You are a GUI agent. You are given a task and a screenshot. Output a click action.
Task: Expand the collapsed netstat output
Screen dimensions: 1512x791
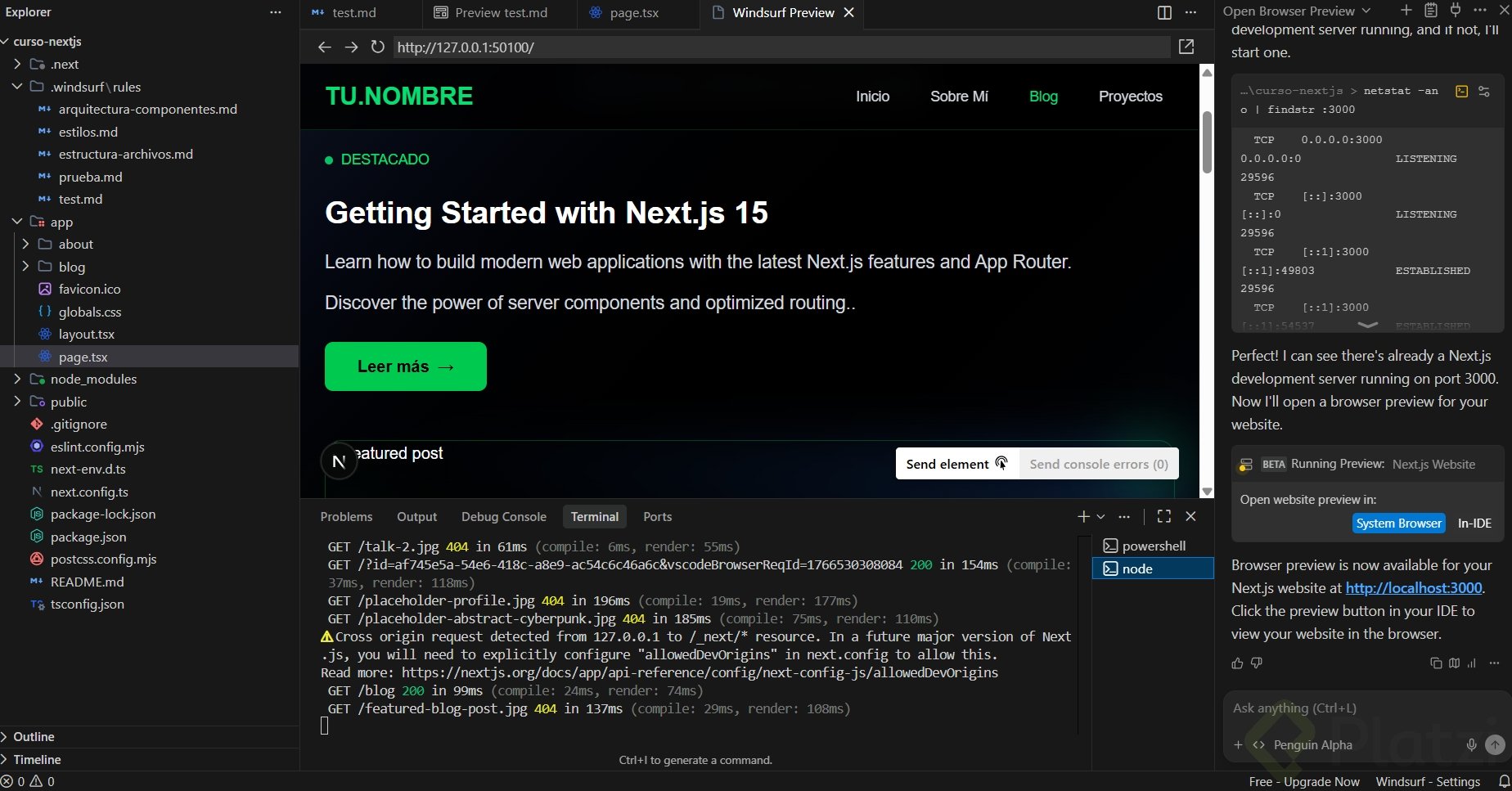(1367, 325)
